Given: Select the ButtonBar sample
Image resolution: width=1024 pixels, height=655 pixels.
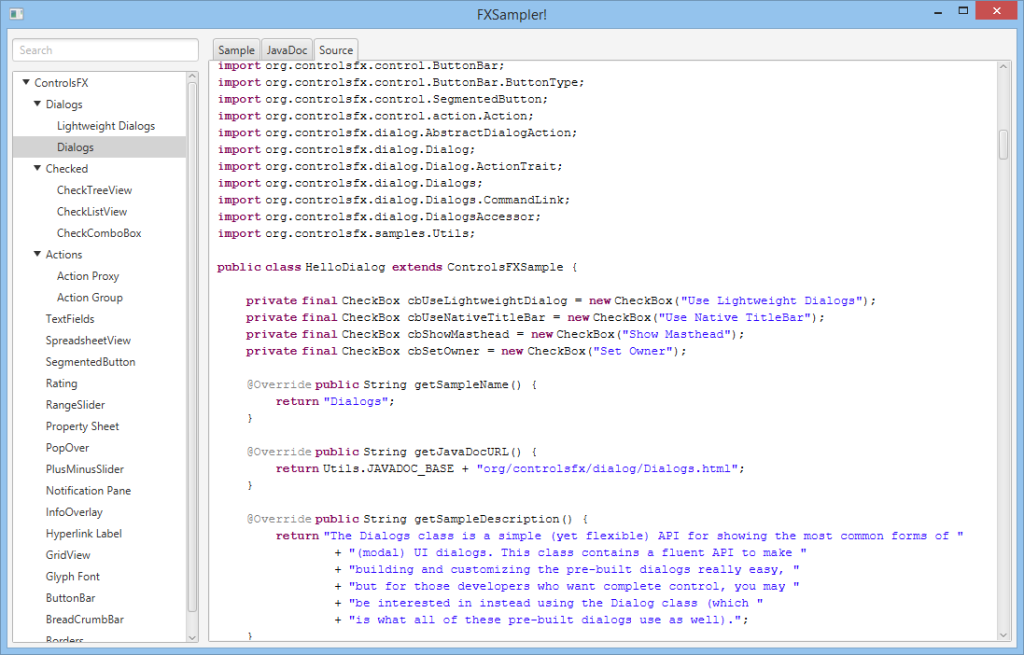Looking at the screenshot, I should 71,598.
